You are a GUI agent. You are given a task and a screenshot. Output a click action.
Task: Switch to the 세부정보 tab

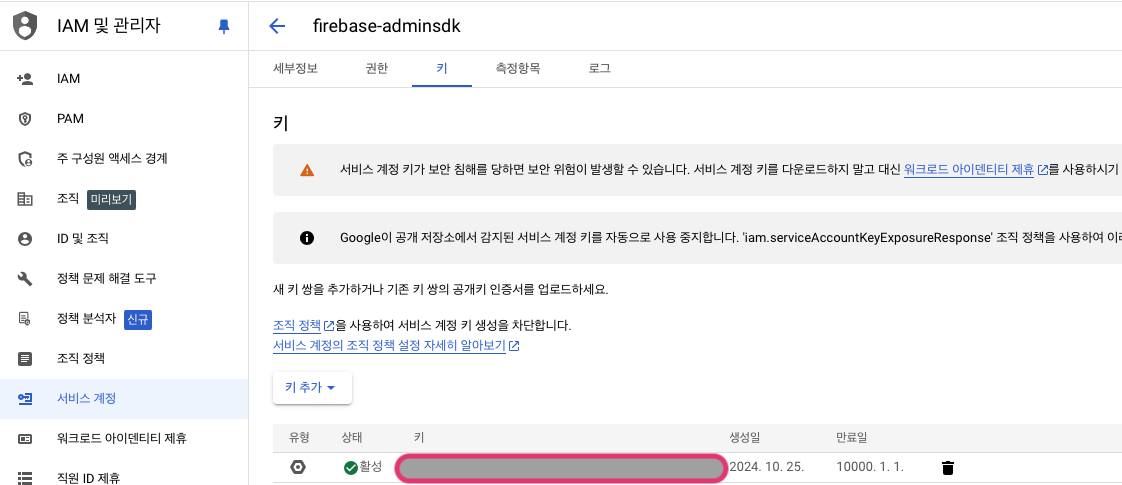click(x=295, y=69)
